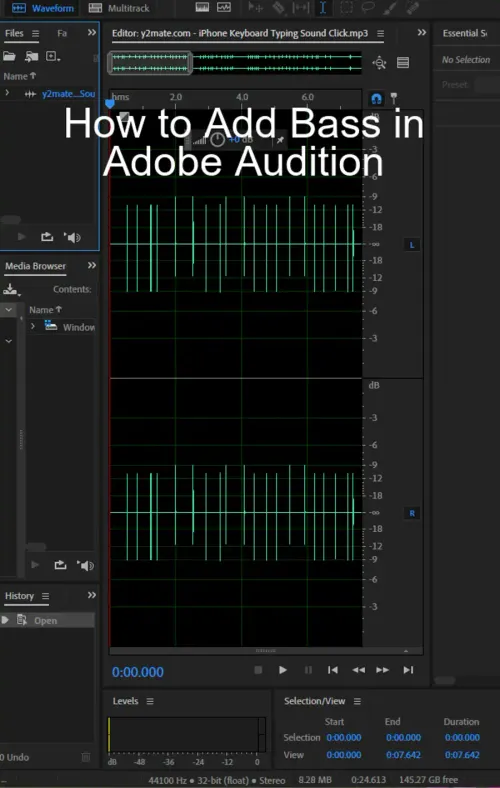This screenshot has height=788, width=500.
Task: Select the Marquee Selection tool
Action: pos(346,7)
